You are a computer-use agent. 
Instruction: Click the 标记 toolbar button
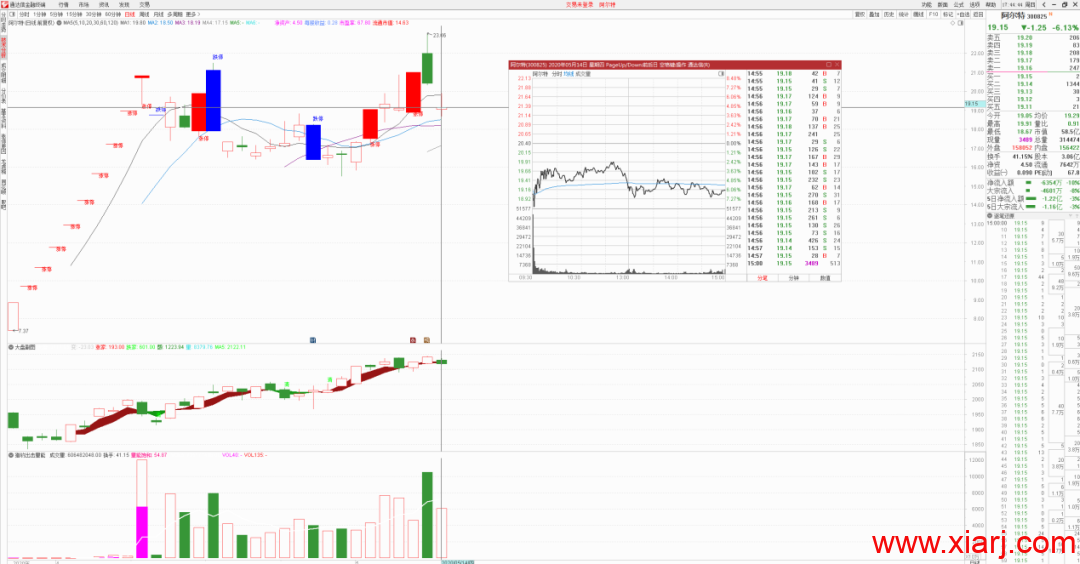(948, 14)
